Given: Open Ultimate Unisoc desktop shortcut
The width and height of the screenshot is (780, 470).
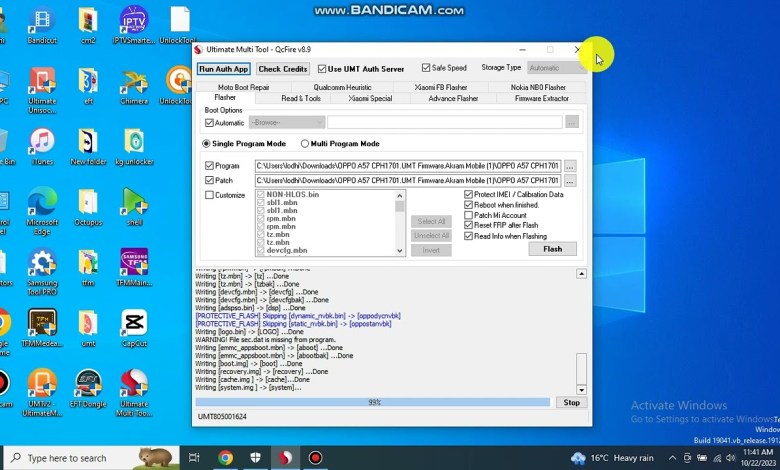Looking at the screenshot, I should point(42,90).
